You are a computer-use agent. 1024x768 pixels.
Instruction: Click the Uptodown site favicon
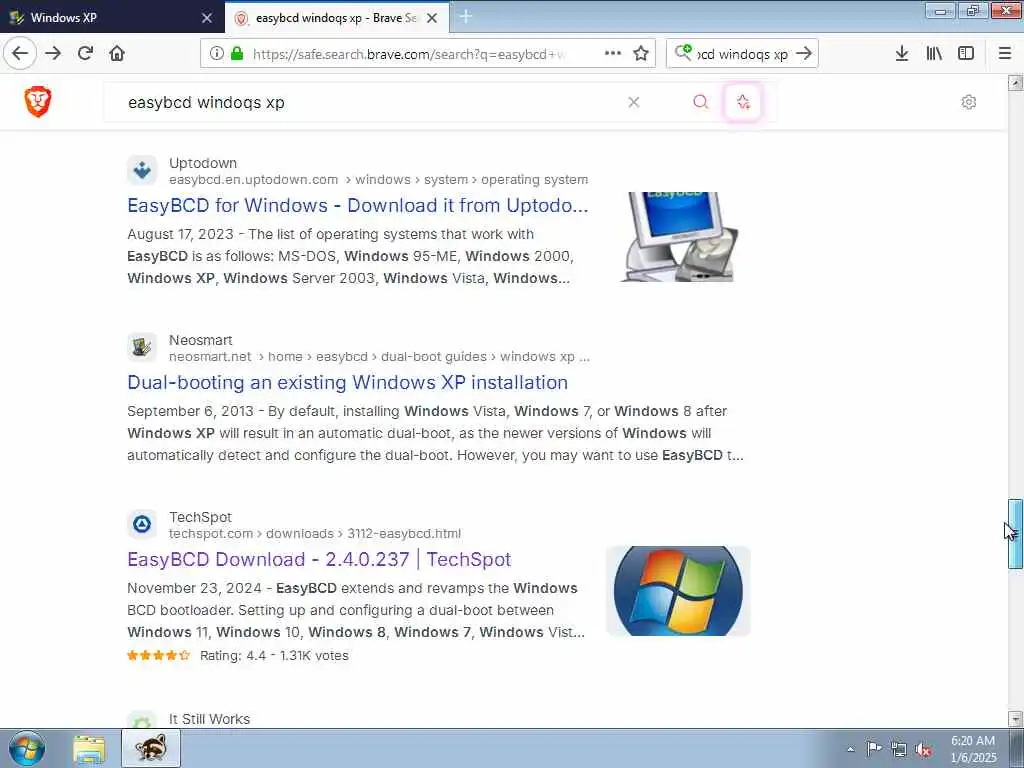tap(142, 171)
